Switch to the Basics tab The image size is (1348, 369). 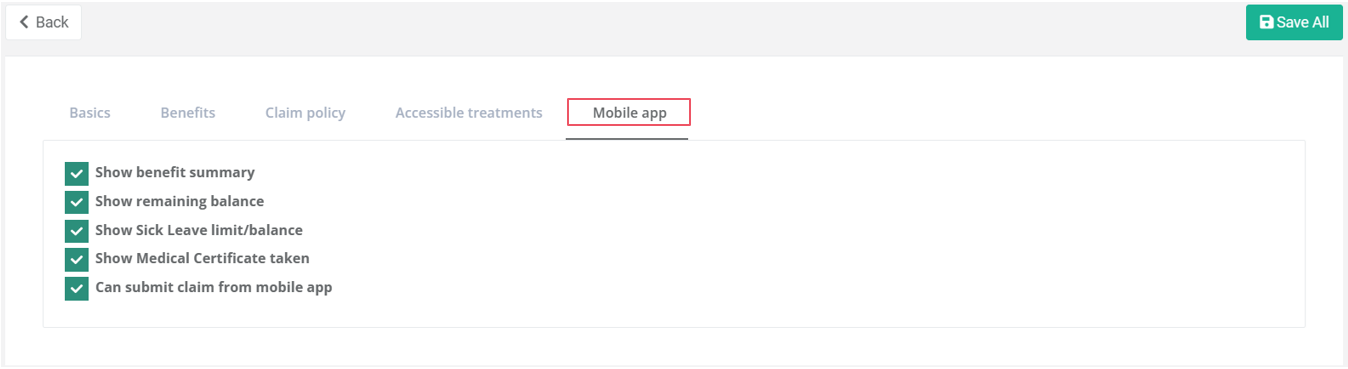[x=90, y=113]
